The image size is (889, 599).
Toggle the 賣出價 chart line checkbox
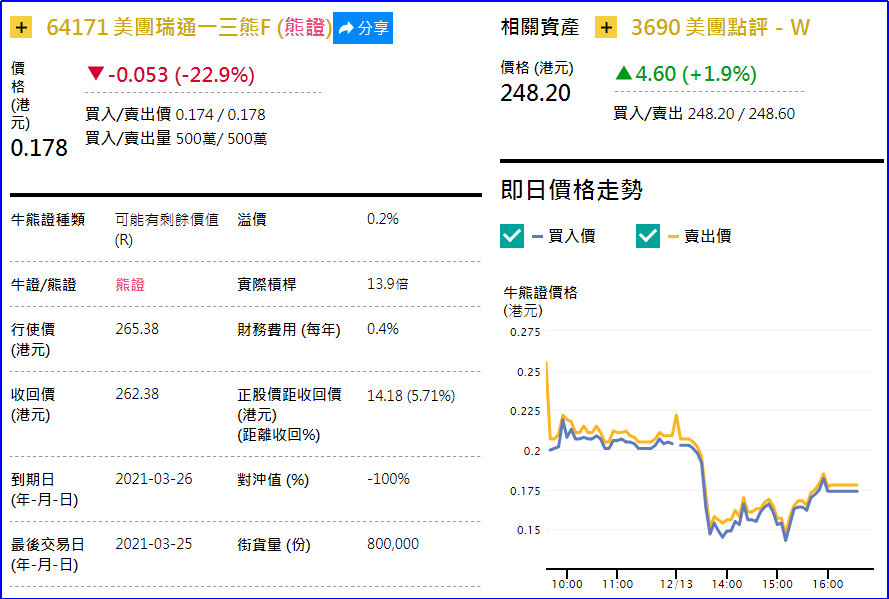pos(648,236)
